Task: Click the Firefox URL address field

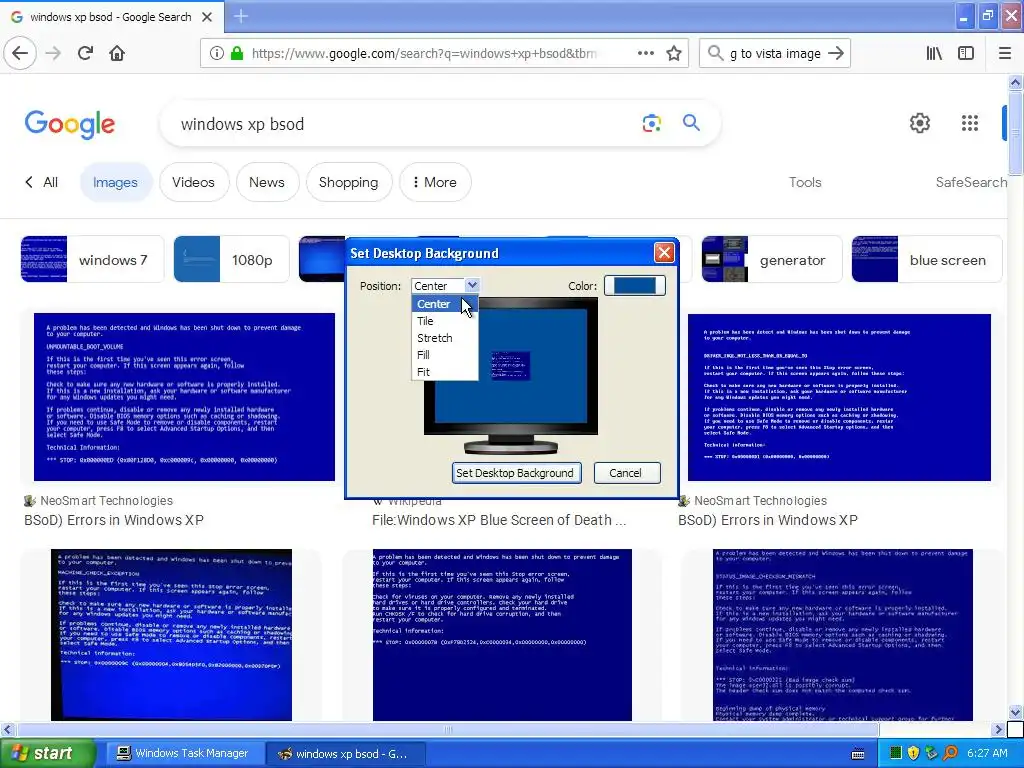Action: click(x=424, y=54)
